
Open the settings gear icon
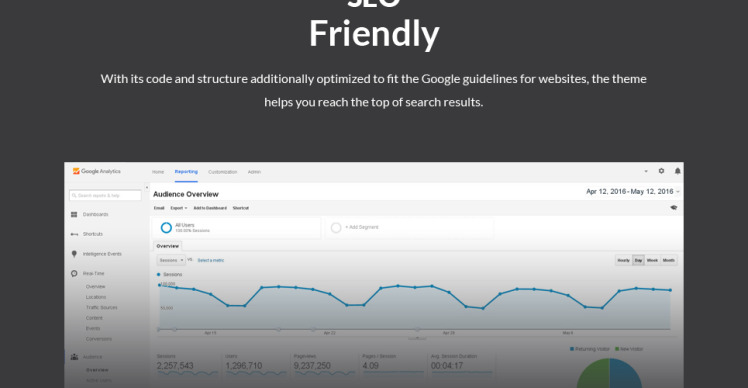pyautogui.click(x=661, y=171)
